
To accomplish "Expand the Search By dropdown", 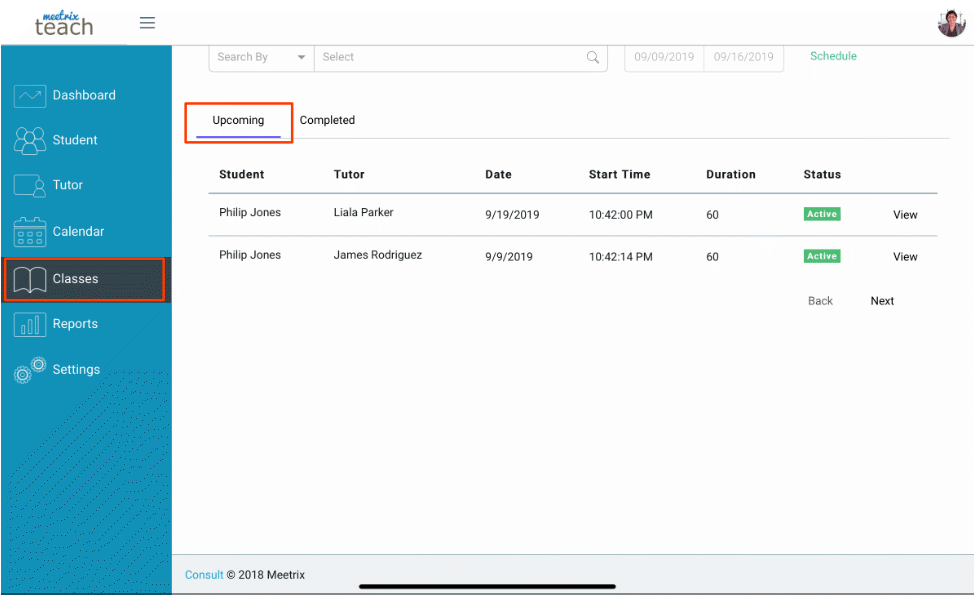I will 260,57.
